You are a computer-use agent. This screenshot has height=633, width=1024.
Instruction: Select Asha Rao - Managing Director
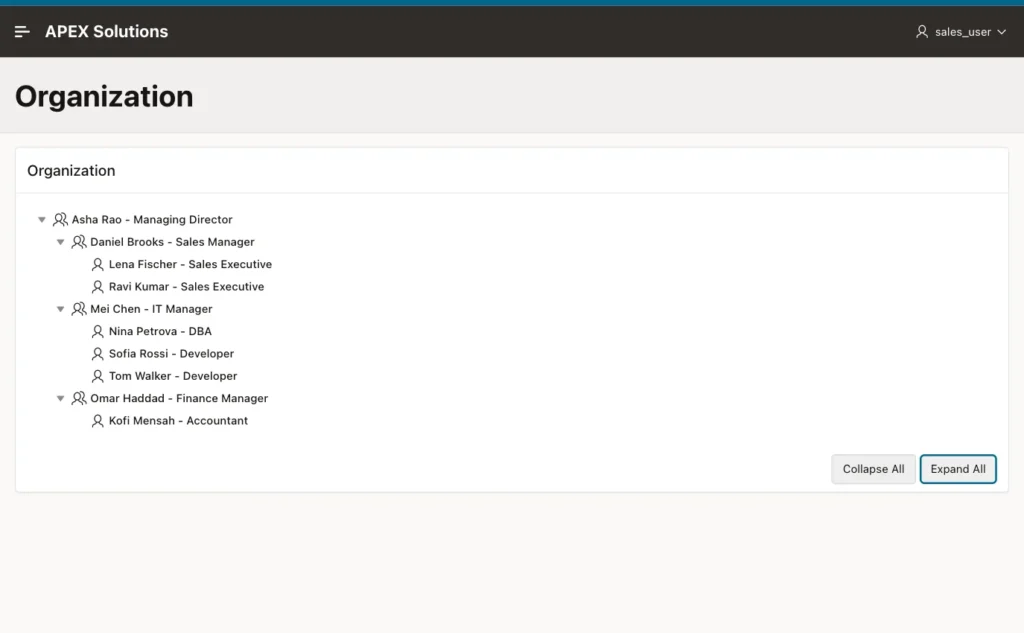(x=152, y=219)
